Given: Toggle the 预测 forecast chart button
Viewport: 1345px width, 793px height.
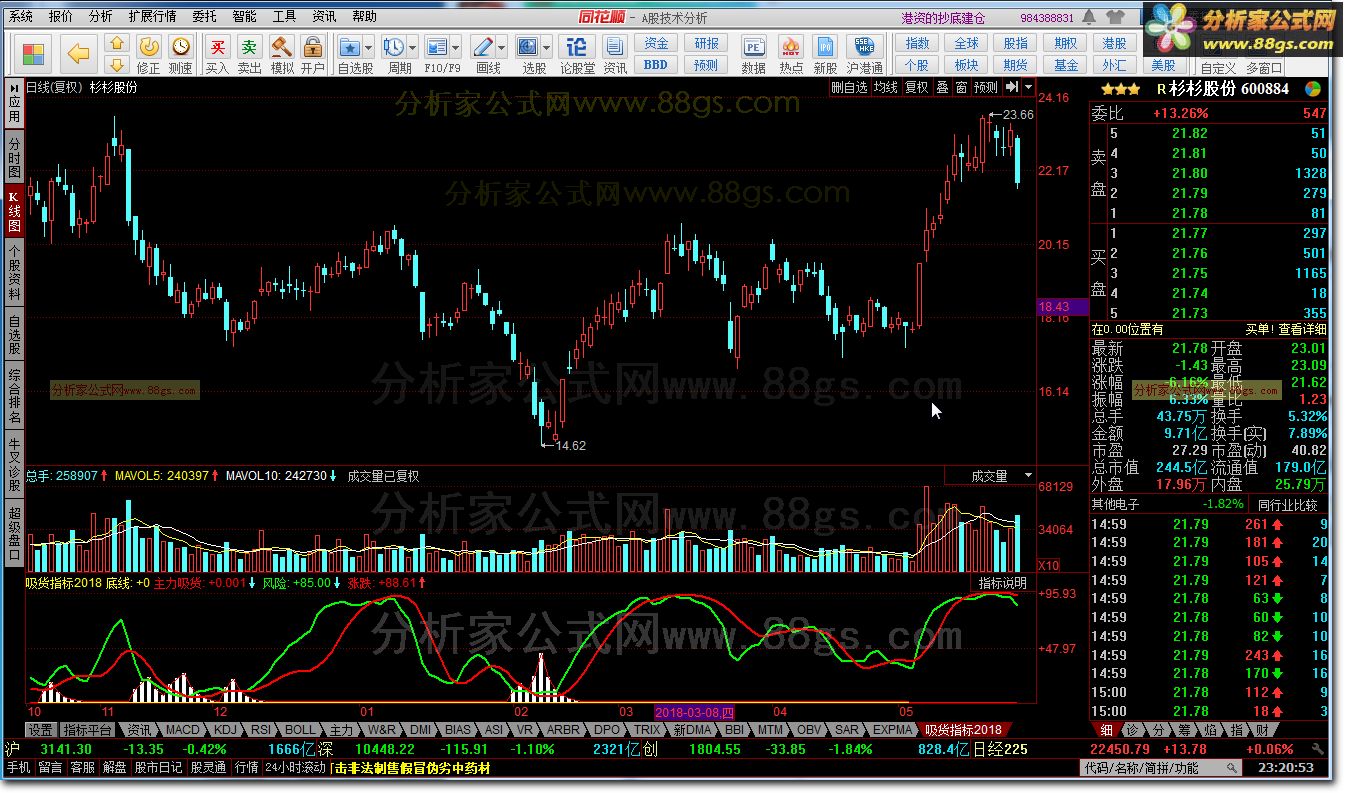Looking at the screenshot, I should (986, 88).
